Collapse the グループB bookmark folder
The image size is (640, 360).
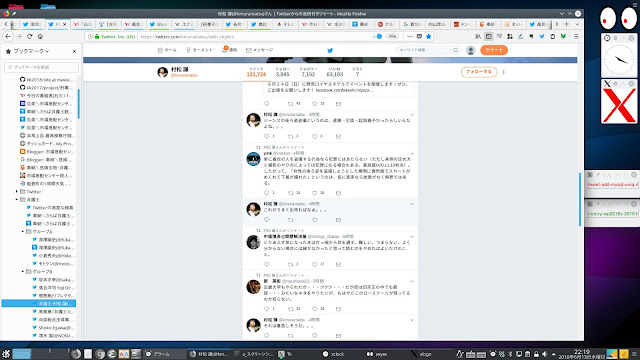click(23, 271)
